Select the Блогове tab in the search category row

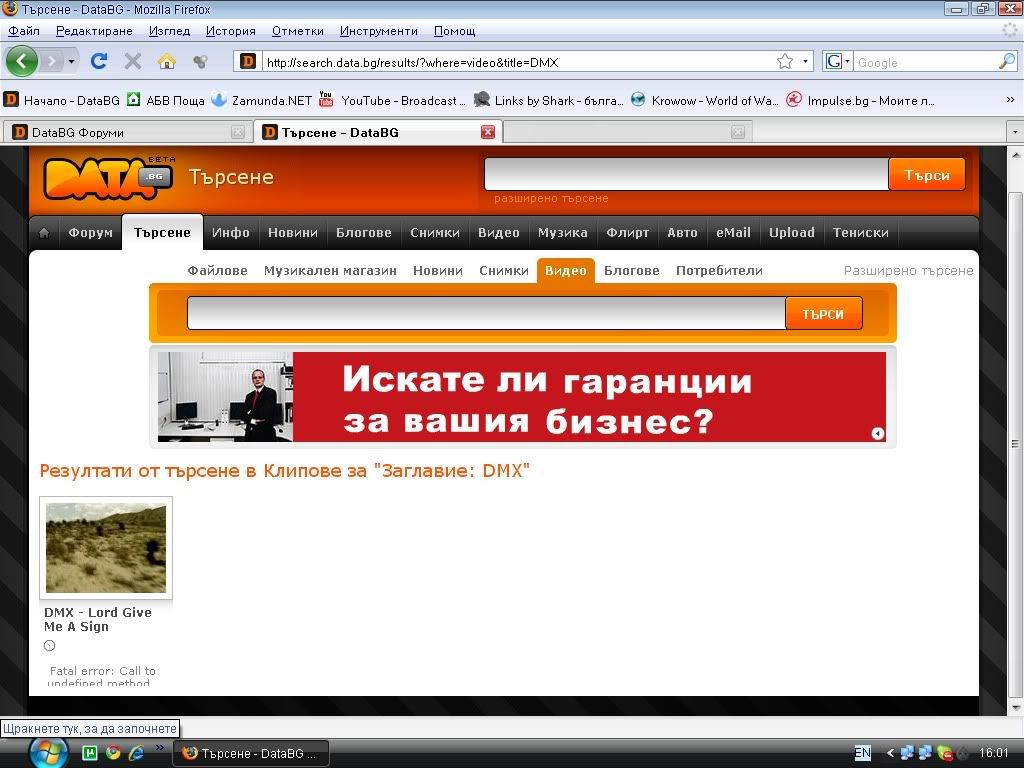click(x=632, y=270)
